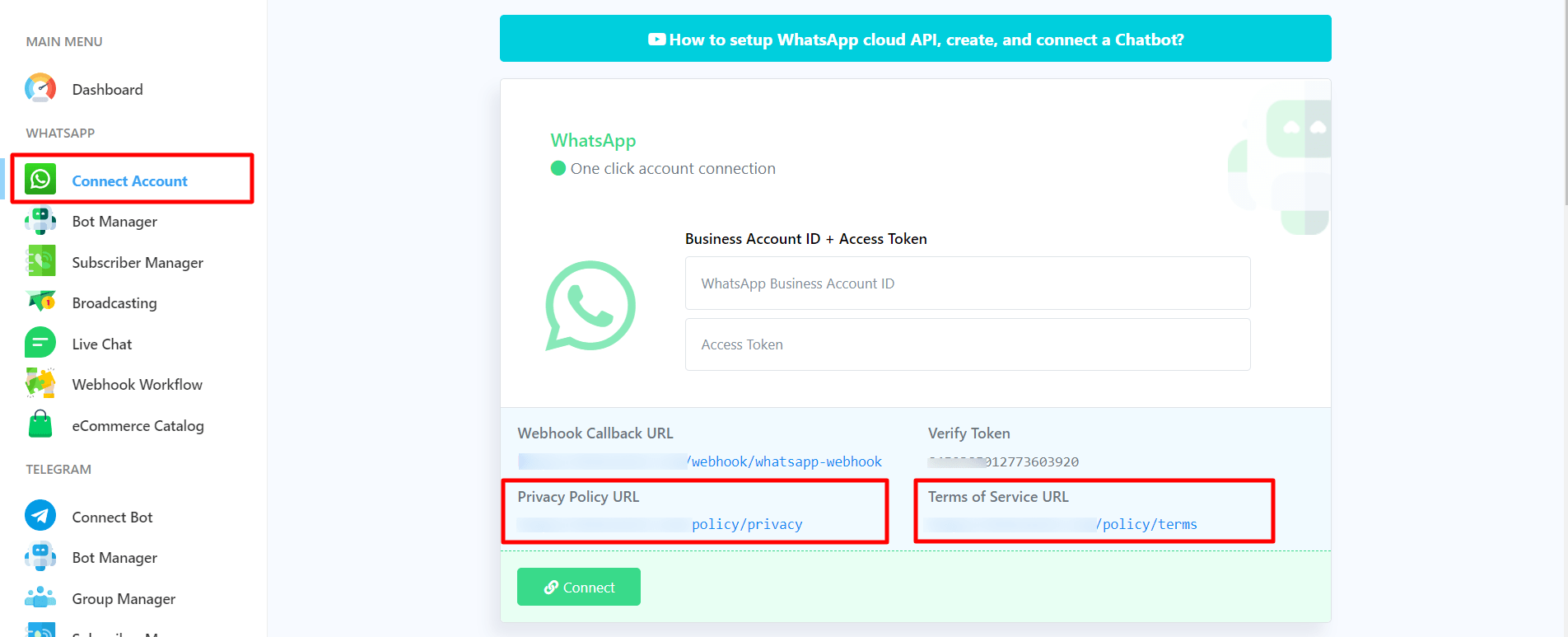
Task: Click the Broadcasting megaphone icon
Action: click(x=40, y=302)
